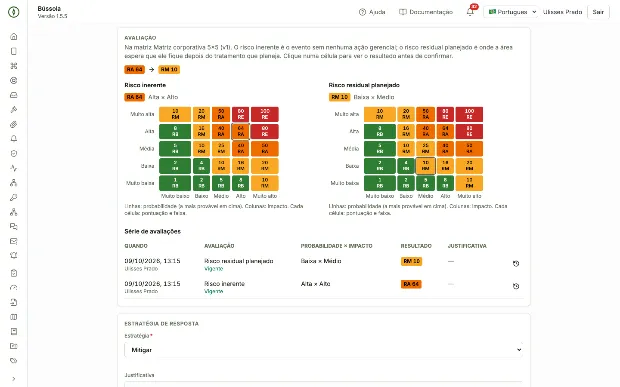Open the columns sidebar icon
Image resolution: width=620 pixels, height=387 pixels.
(13, 317)
